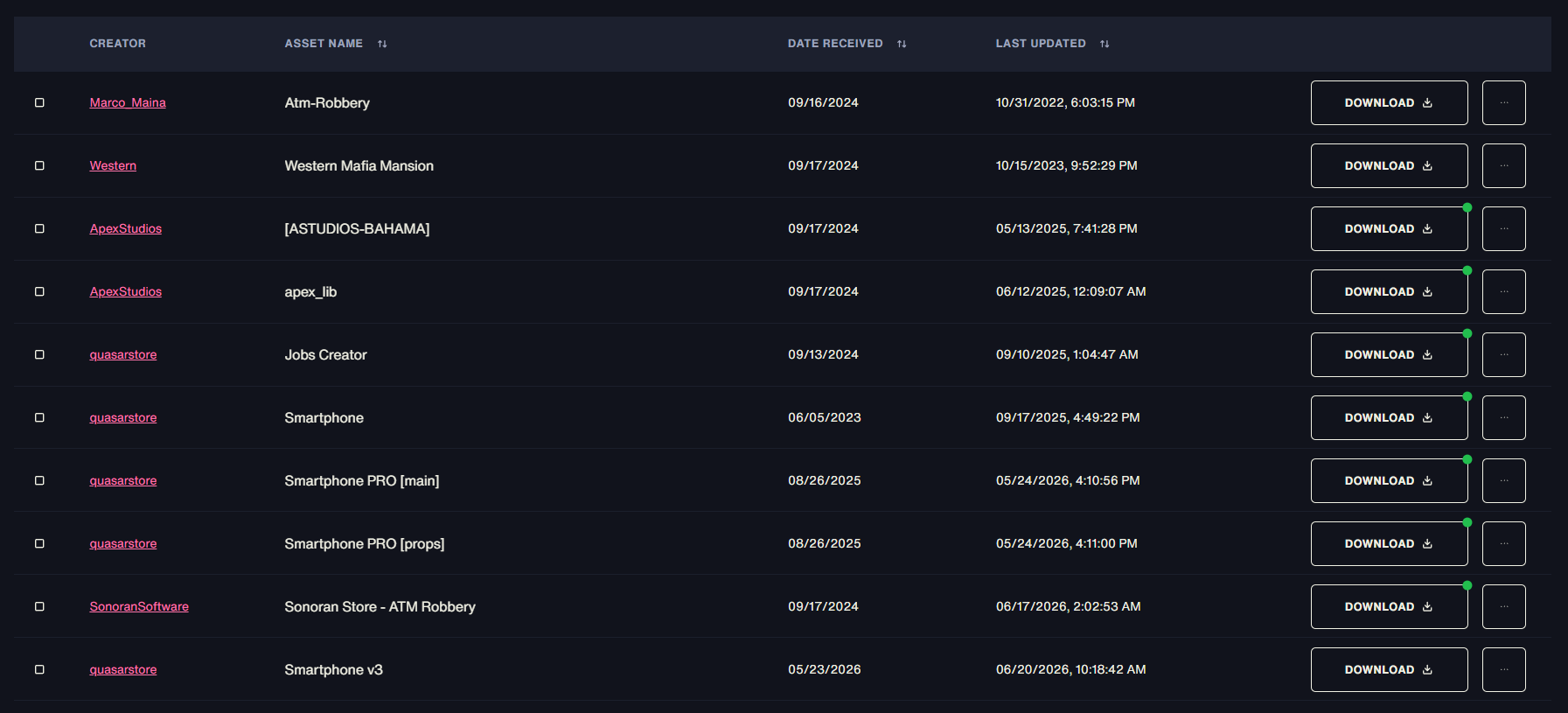Select the Western Mafia Mansion checkbox
Viewport: 1568px width, 713px height.
click(39, 165)
